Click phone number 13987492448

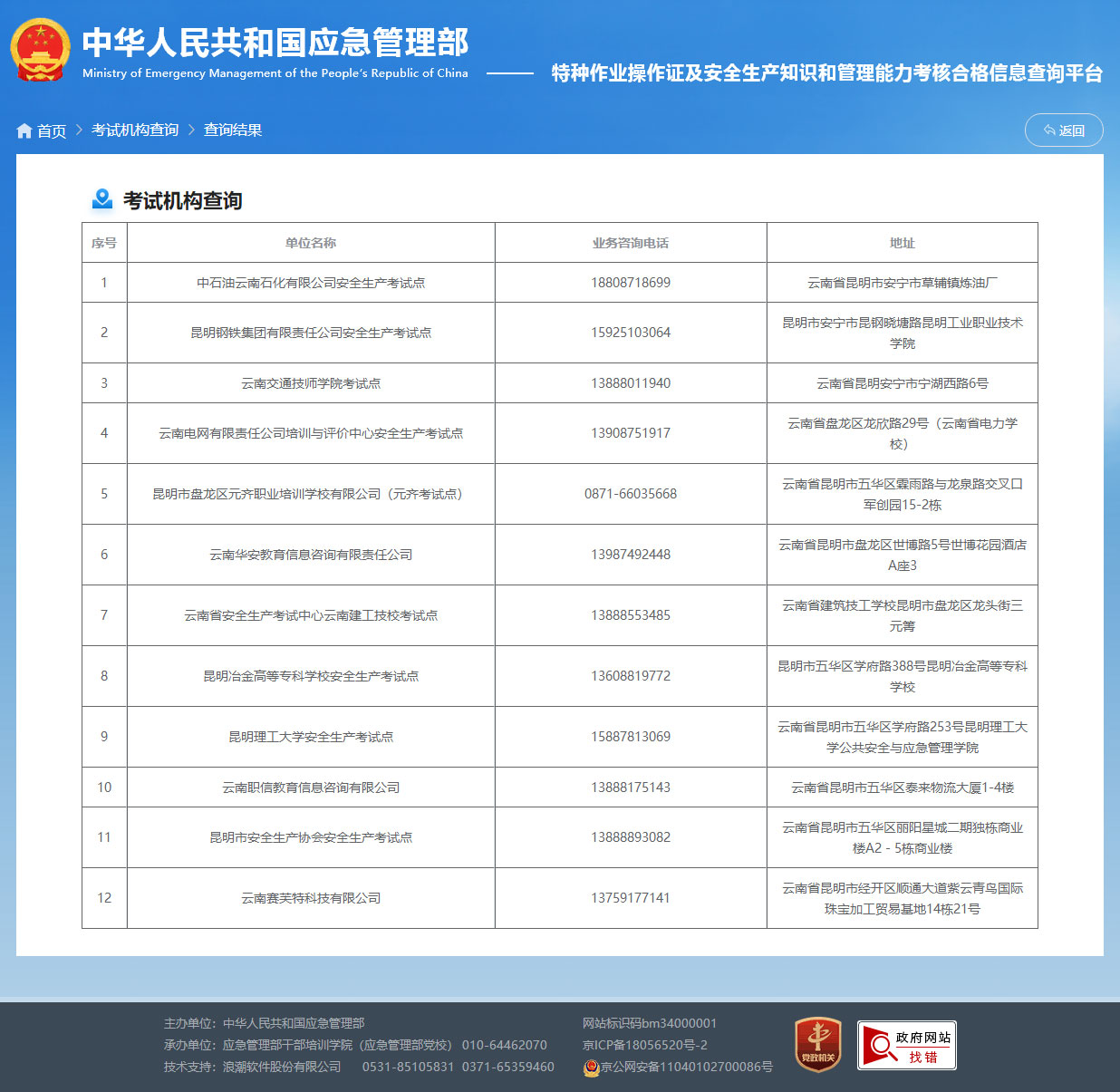[631, 555]
